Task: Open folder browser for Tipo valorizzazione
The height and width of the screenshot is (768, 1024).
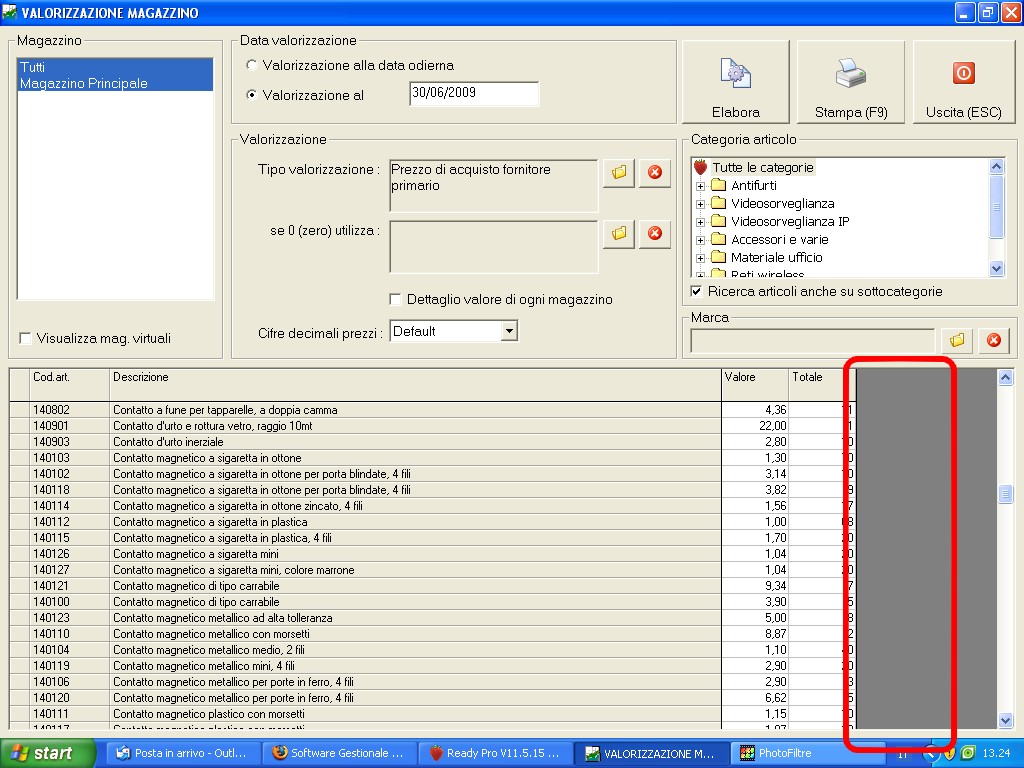Action: 619,172
